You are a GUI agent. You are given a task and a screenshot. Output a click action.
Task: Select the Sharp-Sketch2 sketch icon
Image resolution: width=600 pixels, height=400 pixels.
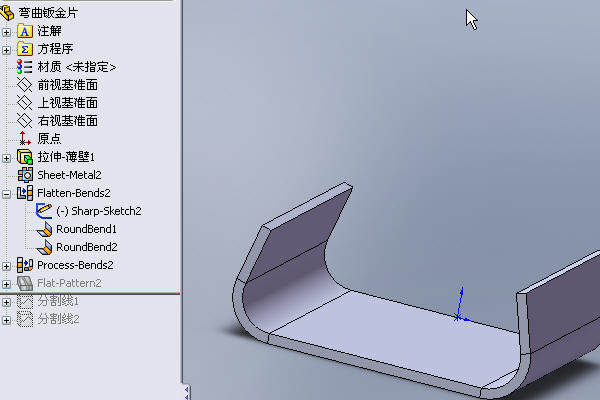click(44, 211)
